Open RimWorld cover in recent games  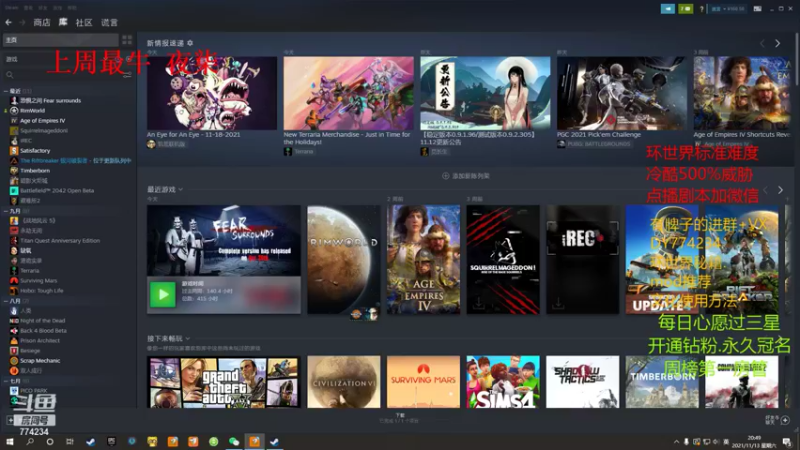coord(343,259)
